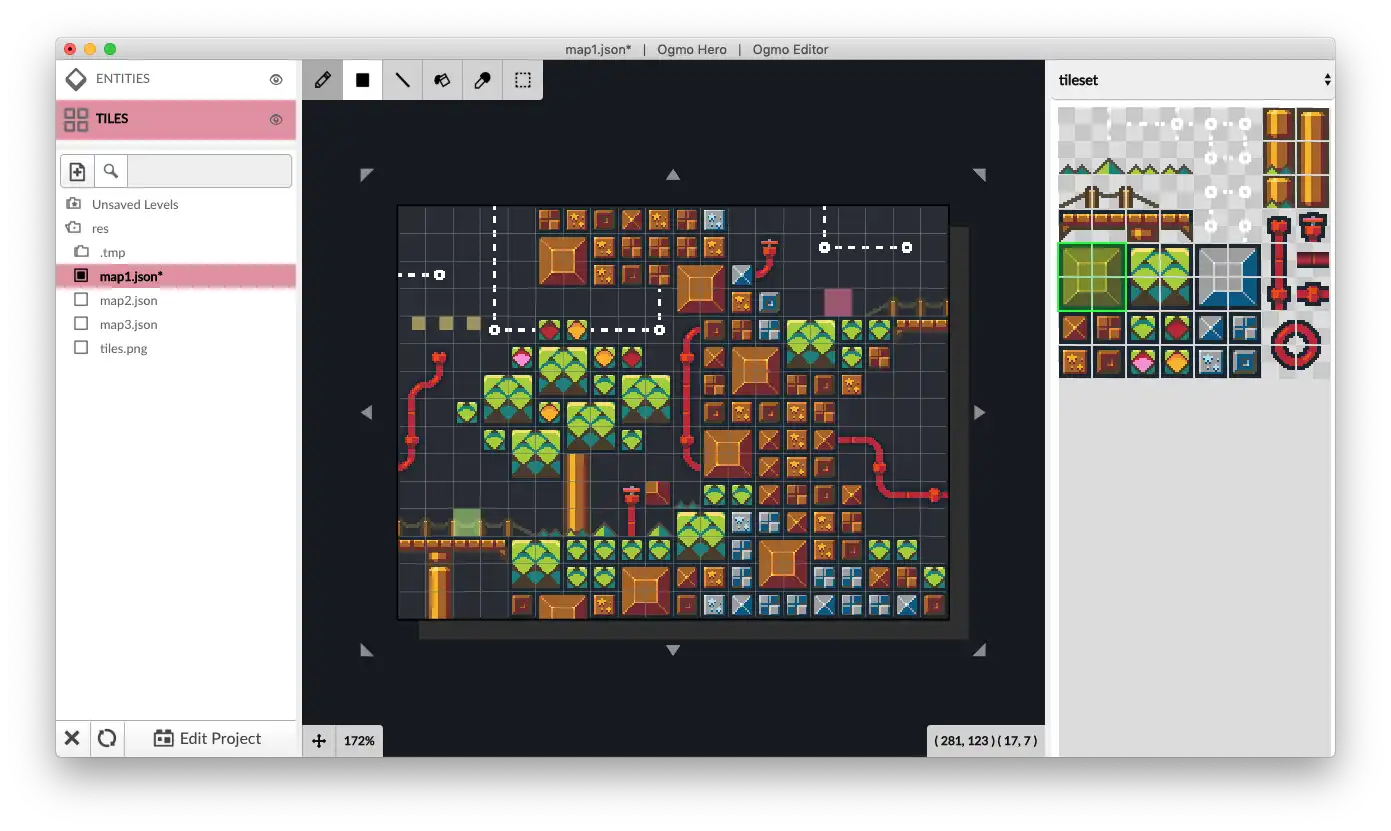Click the close project X icon
Screen dimensions: 1391x831
pyautogui.click(x=72, y=738)
